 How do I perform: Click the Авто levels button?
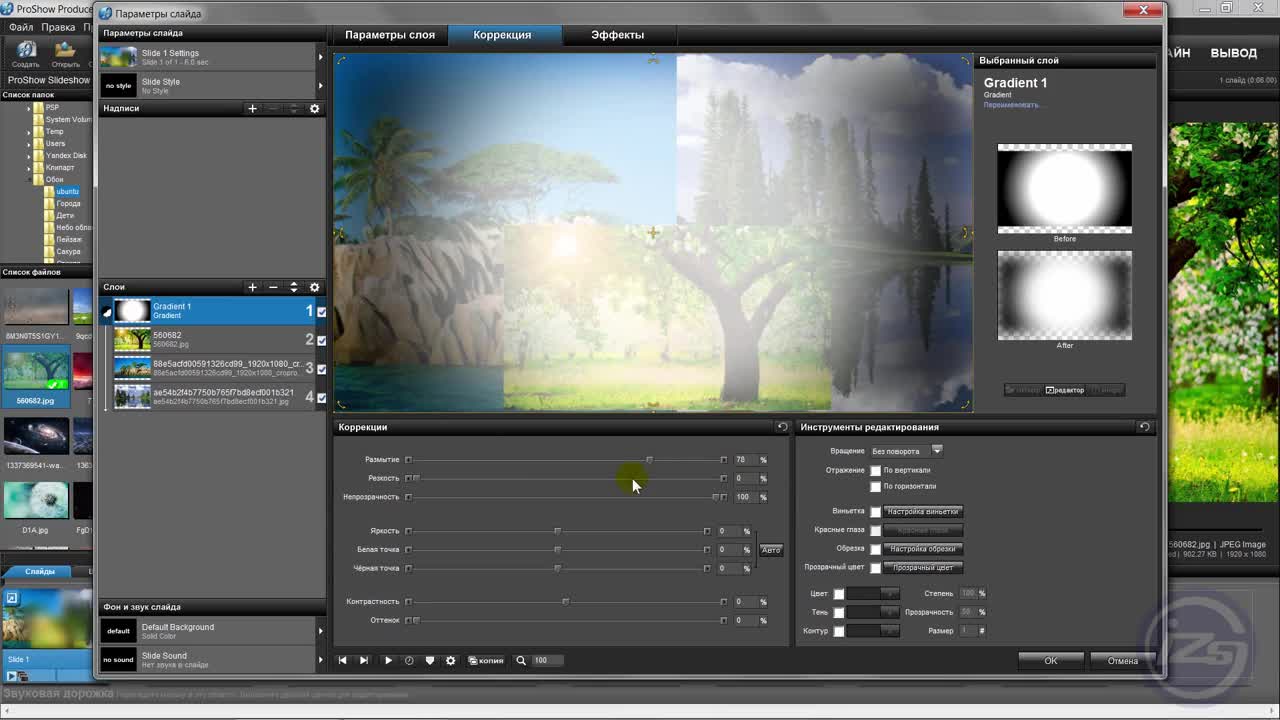[x=771, y=550]
